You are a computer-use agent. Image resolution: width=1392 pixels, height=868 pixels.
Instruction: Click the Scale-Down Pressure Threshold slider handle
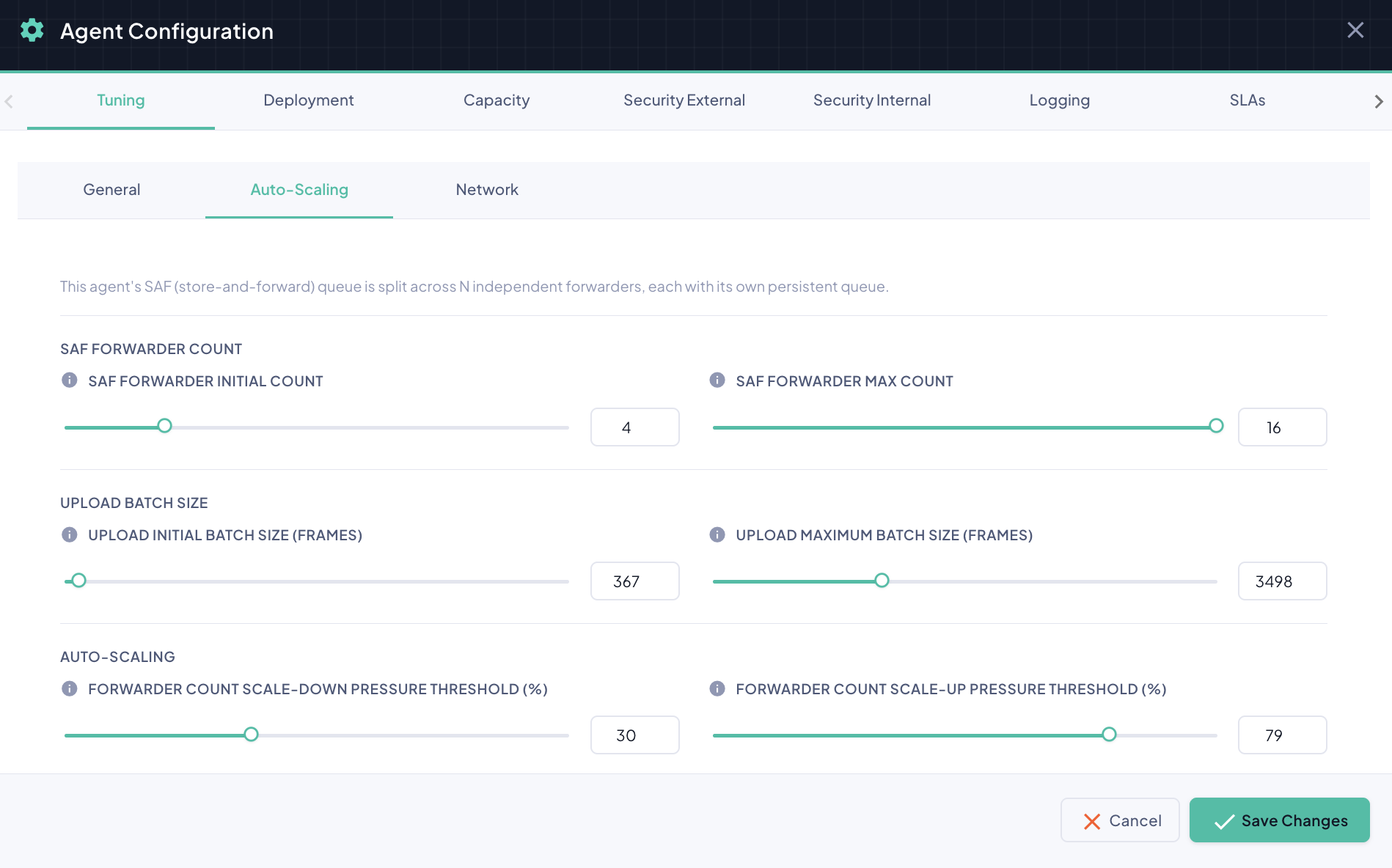pyautogui.click(x=252, y=735)
